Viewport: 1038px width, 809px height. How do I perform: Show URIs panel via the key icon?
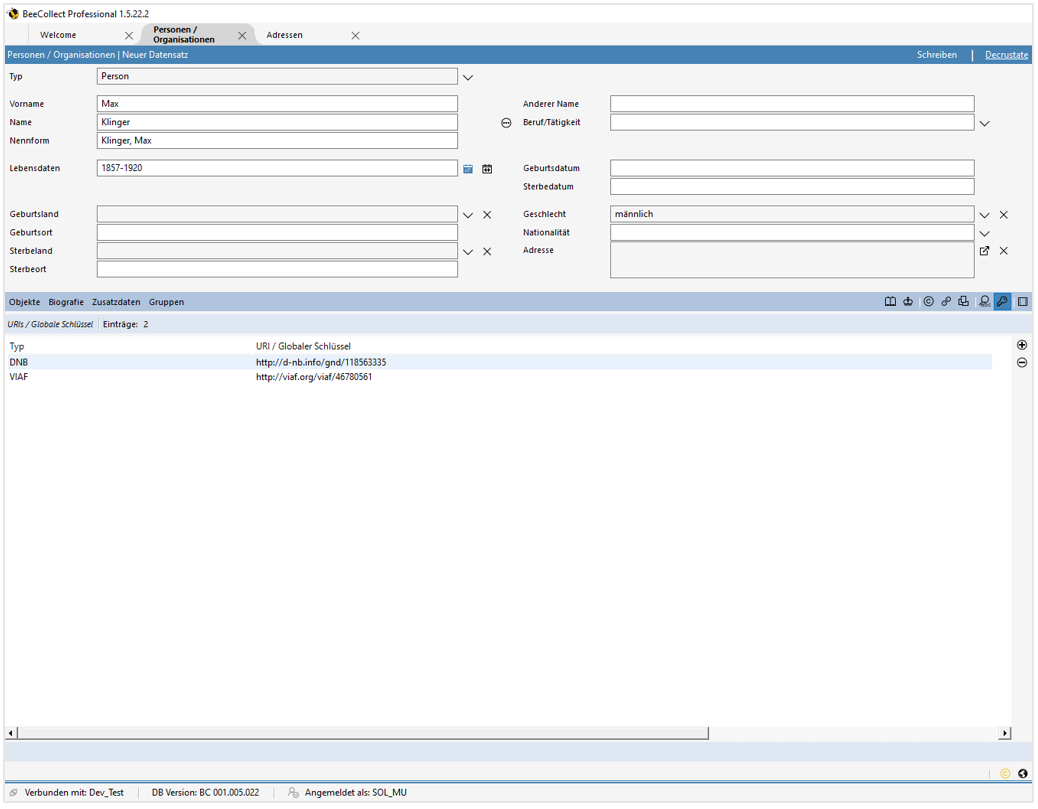click(x=1002, y=301)
